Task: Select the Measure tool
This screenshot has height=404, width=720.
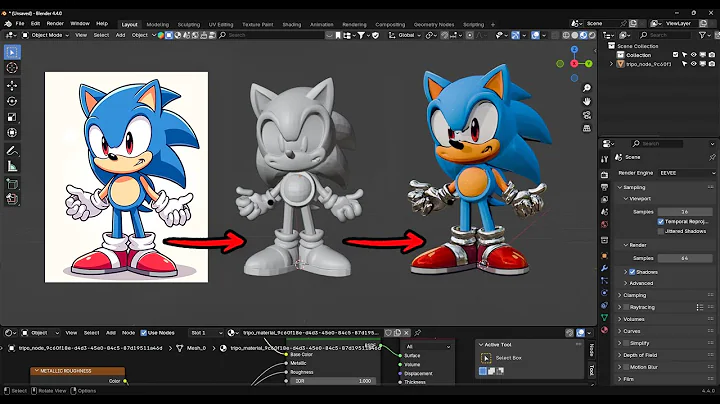Action: point(12,166)
